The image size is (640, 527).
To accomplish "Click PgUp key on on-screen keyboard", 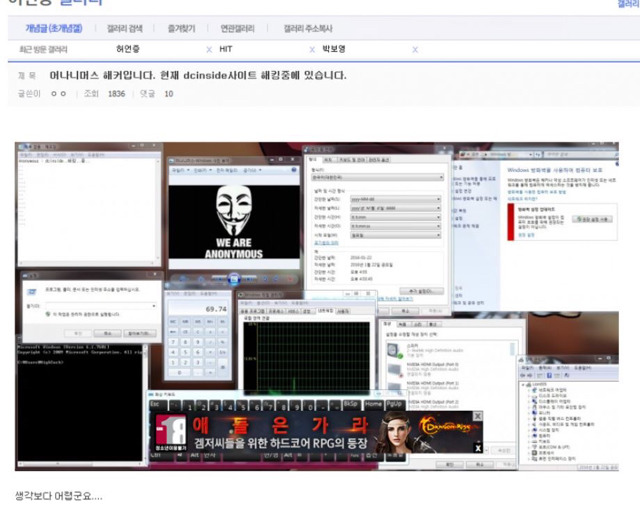I will tap(394, 405).
